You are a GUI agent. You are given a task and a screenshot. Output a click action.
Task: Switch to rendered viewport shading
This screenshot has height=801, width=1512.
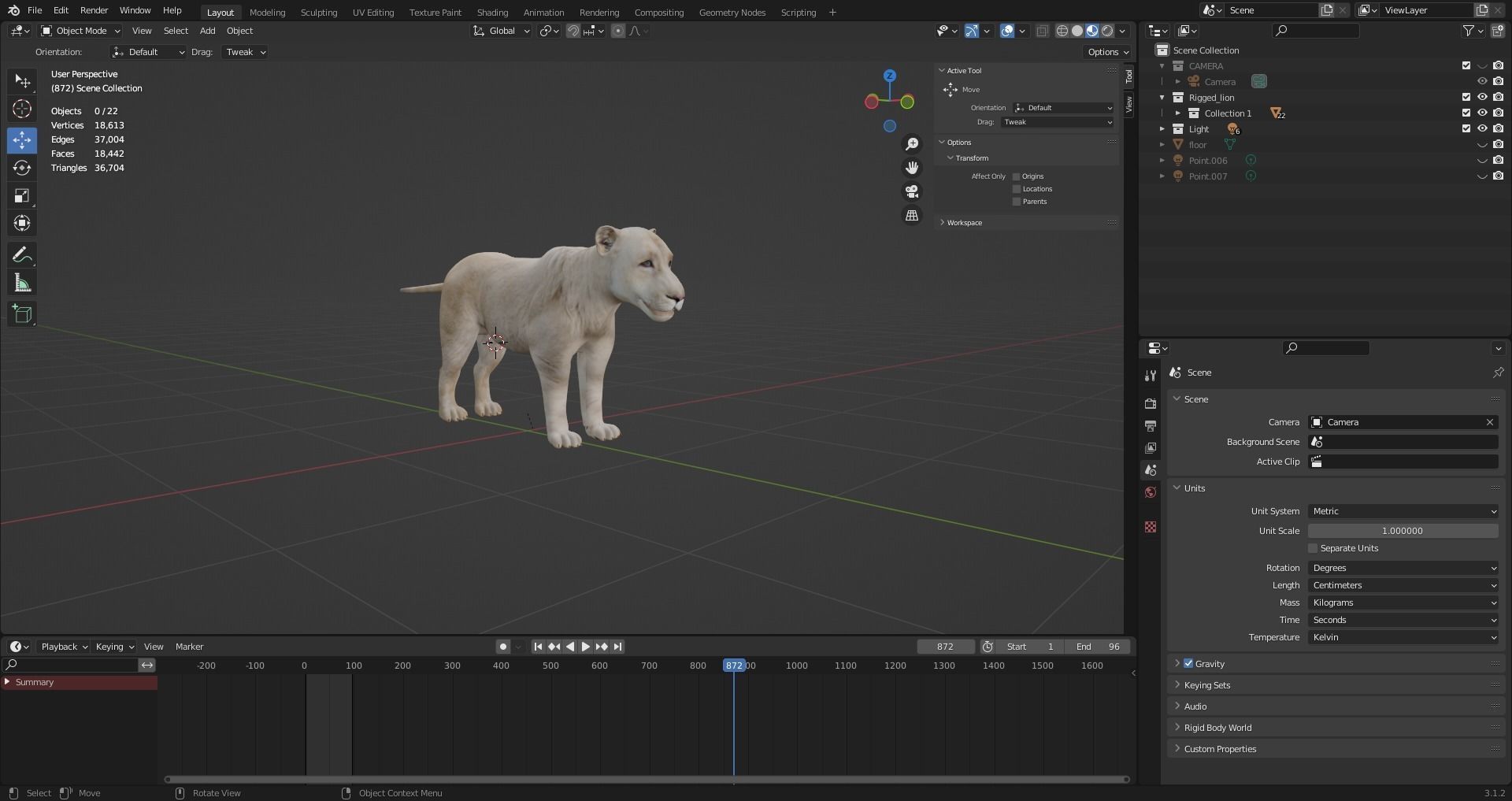point(1107,31)
